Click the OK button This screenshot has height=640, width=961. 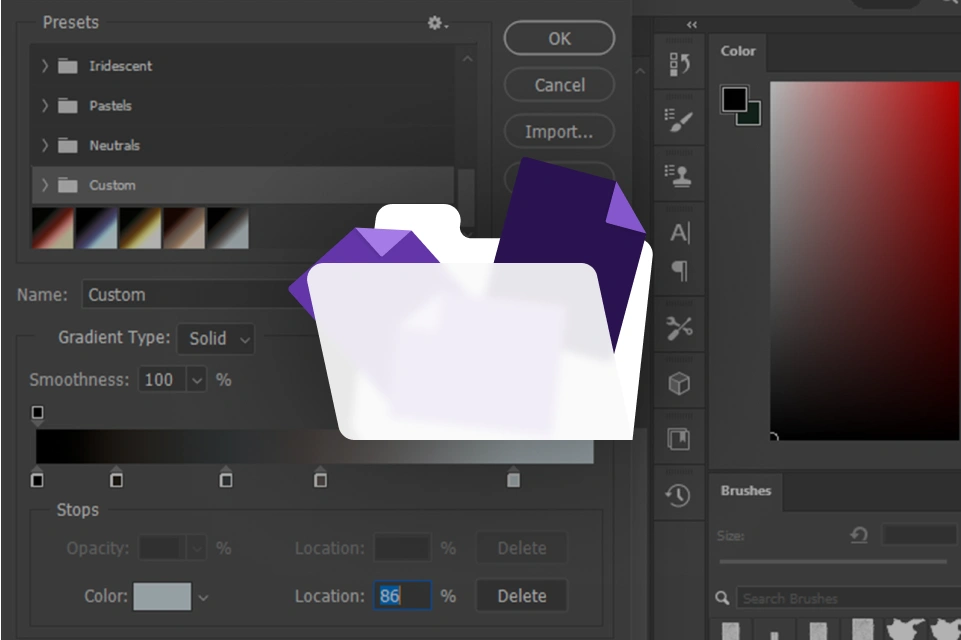[x=559, y=38]
